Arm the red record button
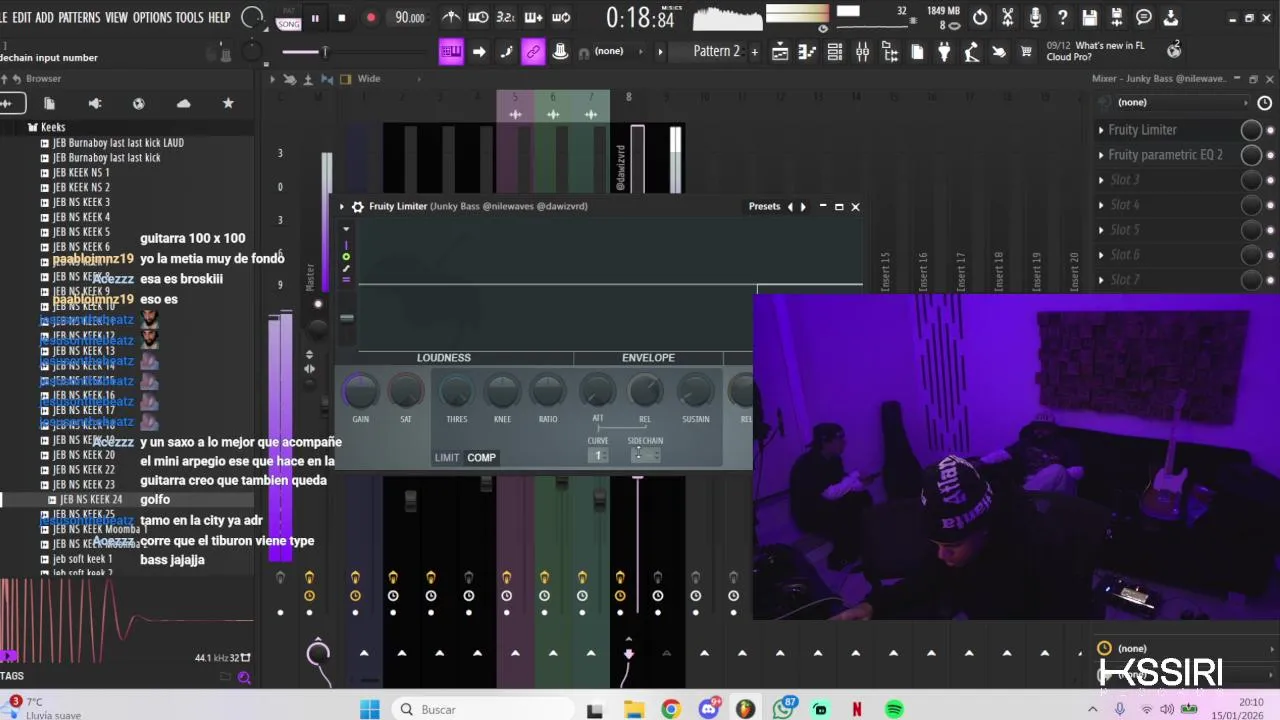This screenshot has height=720, width=1280. [x=371, y=17]
